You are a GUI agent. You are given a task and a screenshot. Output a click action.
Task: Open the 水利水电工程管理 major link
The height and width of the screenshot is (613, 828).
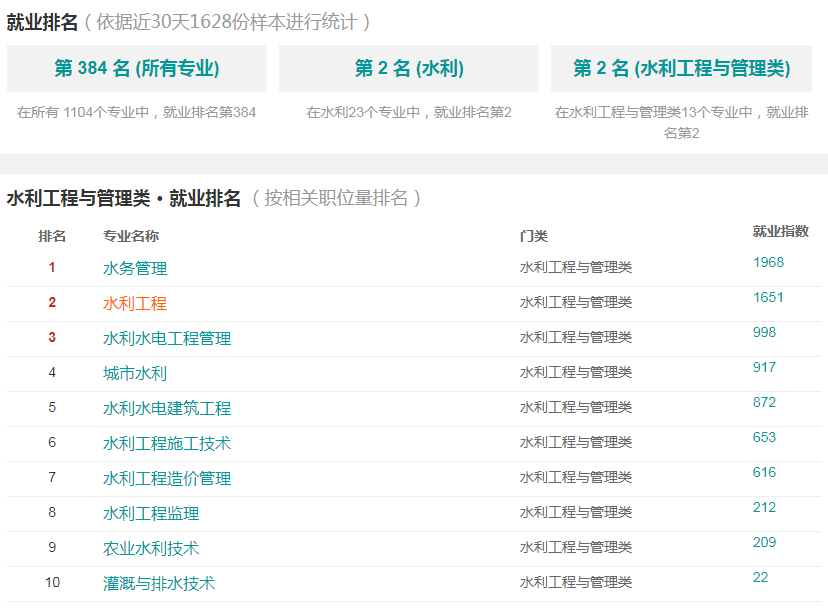pos(167,338)
